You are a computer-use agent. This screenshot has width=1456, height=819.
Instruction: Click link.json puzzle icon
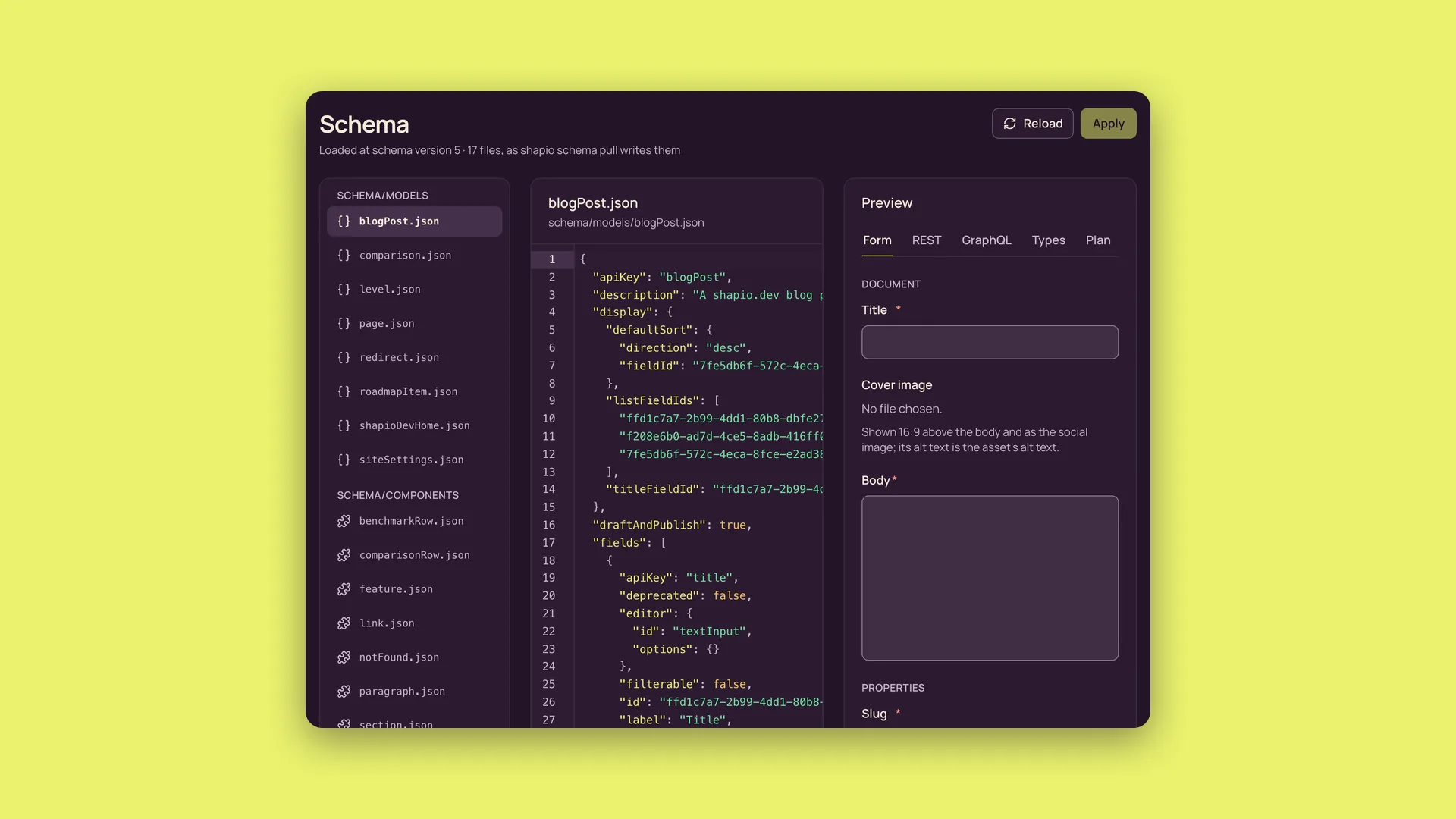344,623
